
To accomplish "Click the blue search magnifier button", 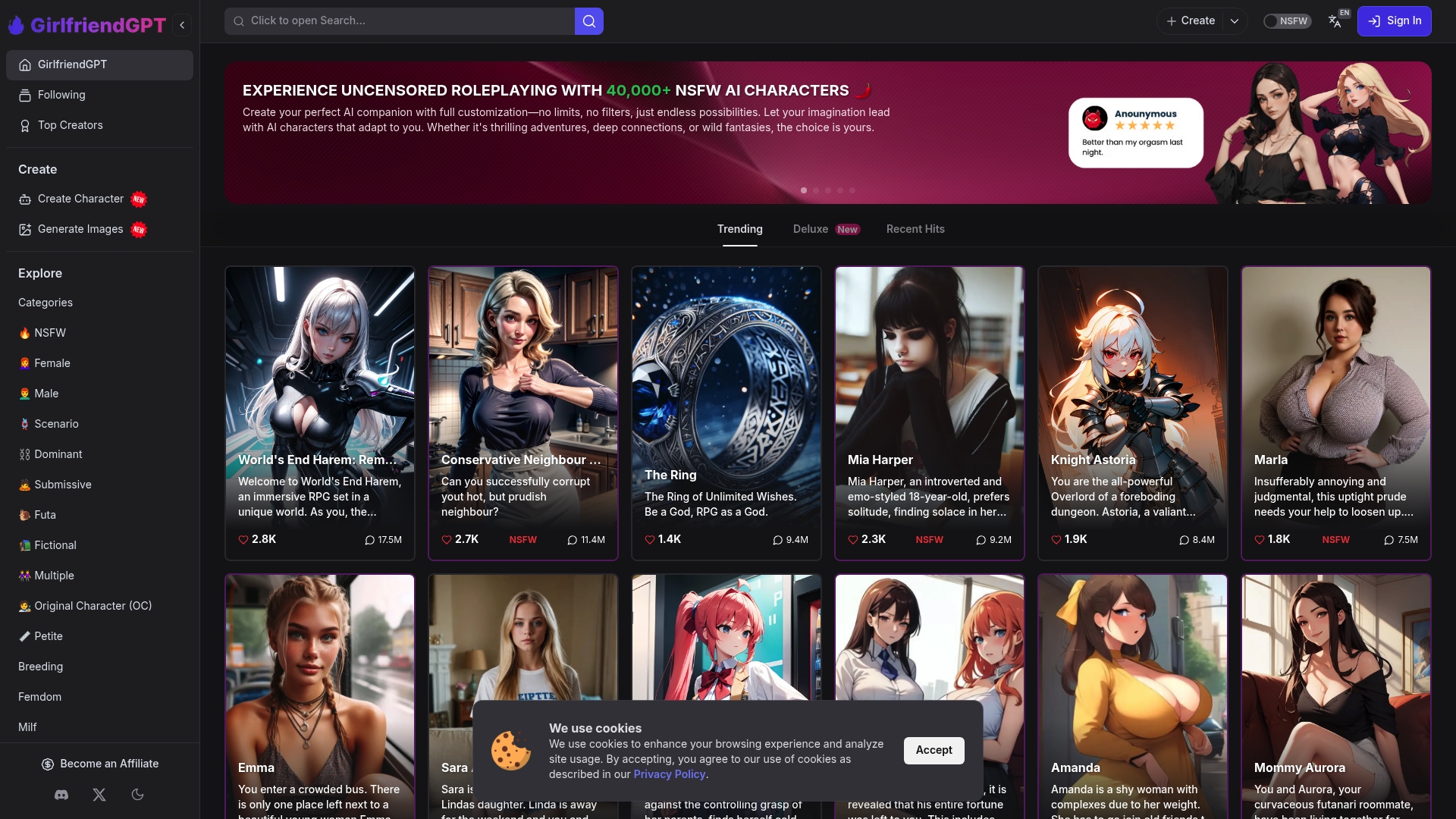I will (589, 21).
